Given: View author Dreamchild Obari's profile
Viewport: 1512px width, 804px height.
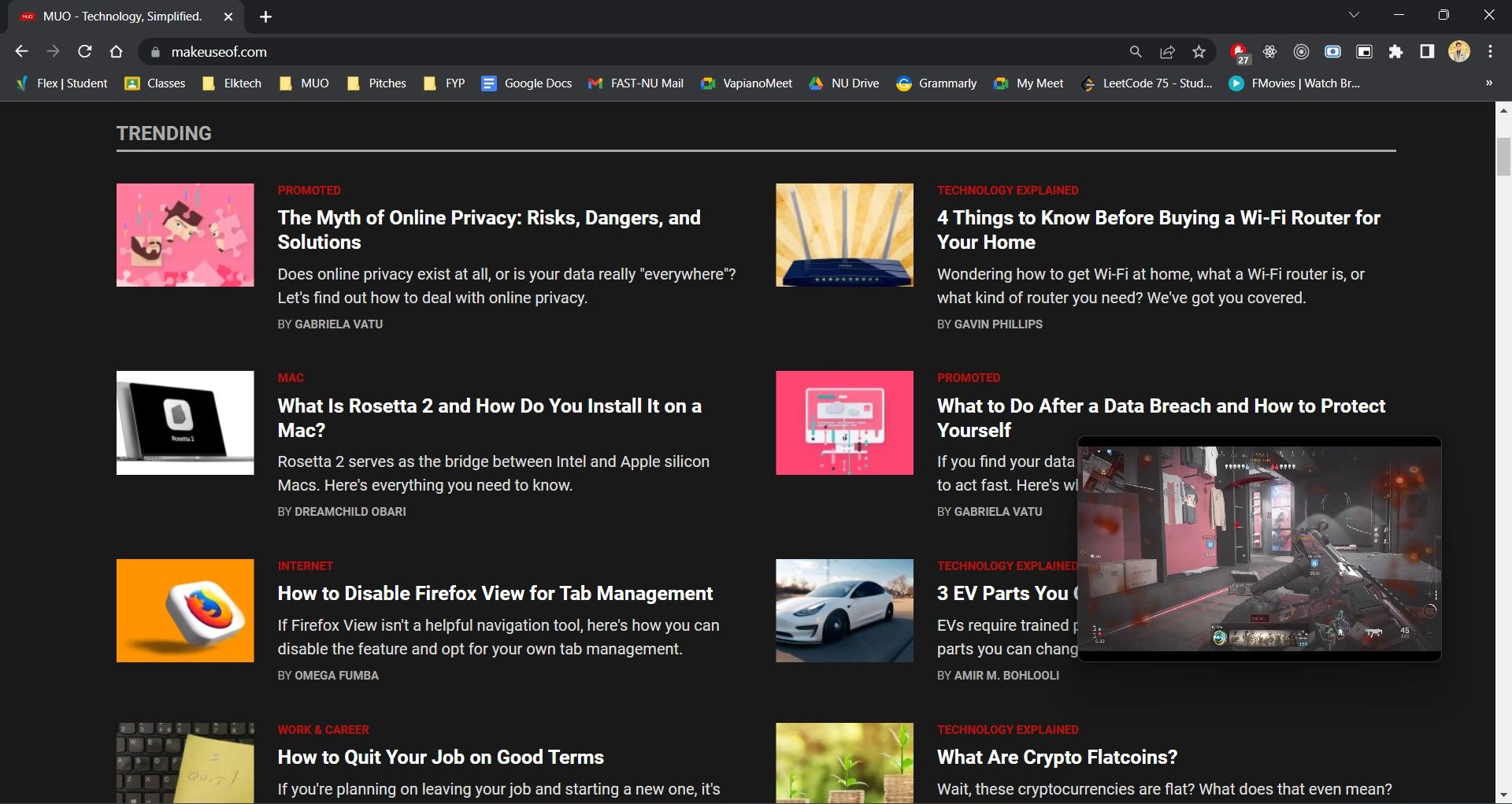Looking at the screenshot, I should (x=350, y=512).
